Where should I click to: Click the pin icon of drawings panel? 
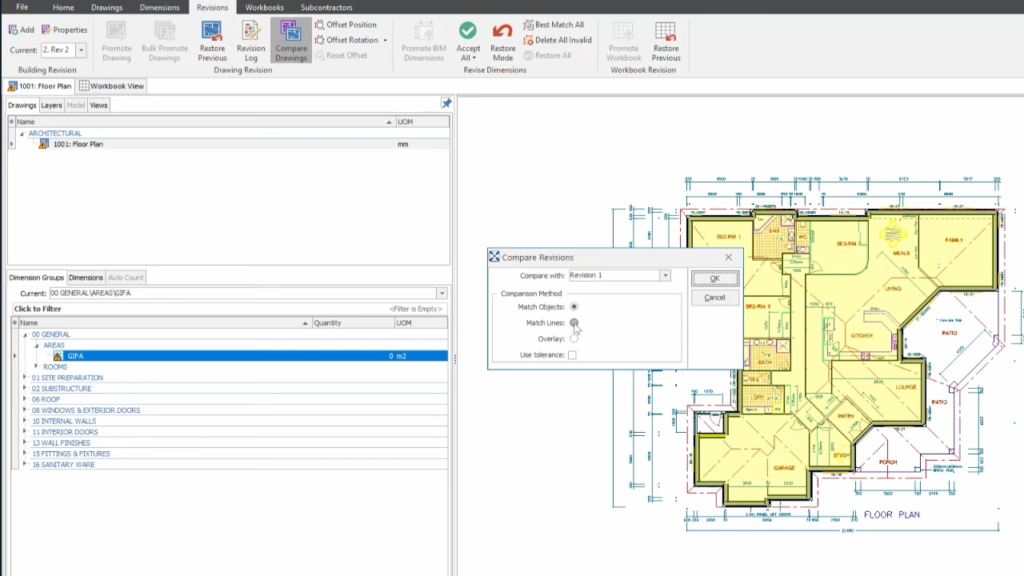click(x=446, y=103)
